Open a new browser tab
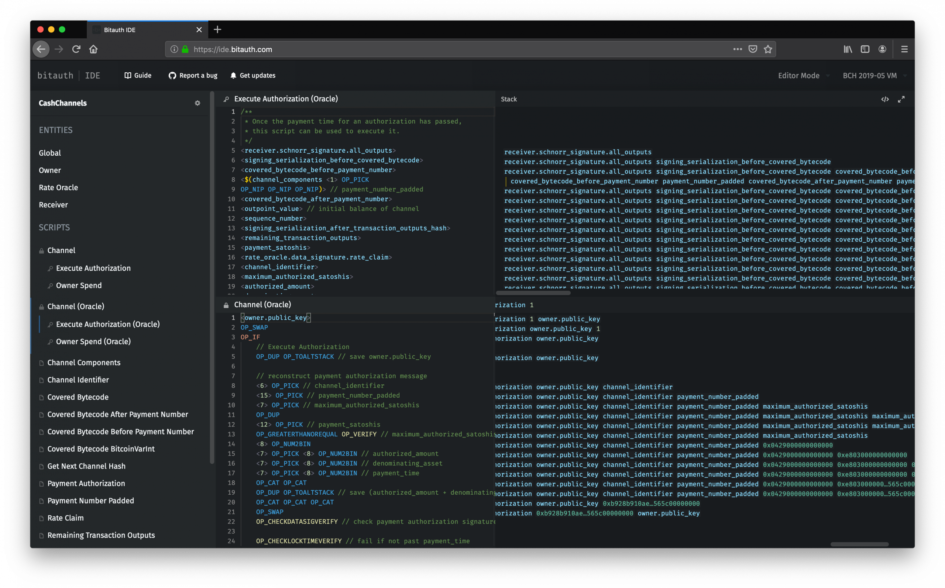Screen dimensions: 945x588 click(218, 30)
